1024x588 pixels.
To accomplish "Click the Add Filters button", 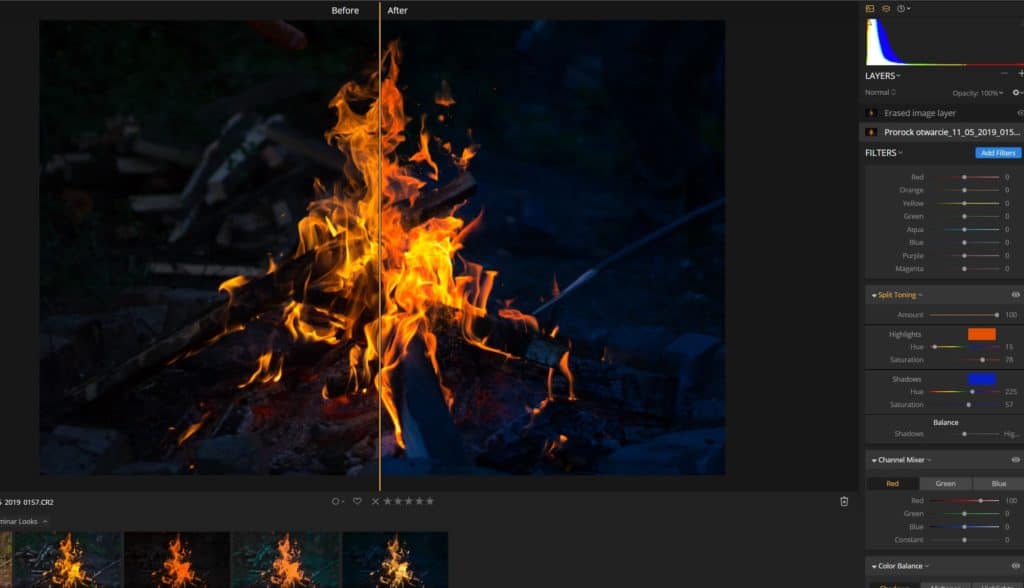I will pos(997,153).
